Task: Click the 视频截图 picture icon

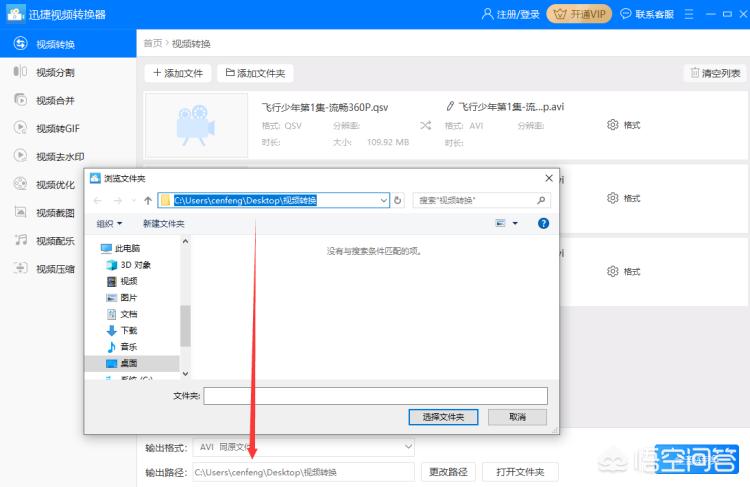Action: pyautogui.click(x=20, y=211)
